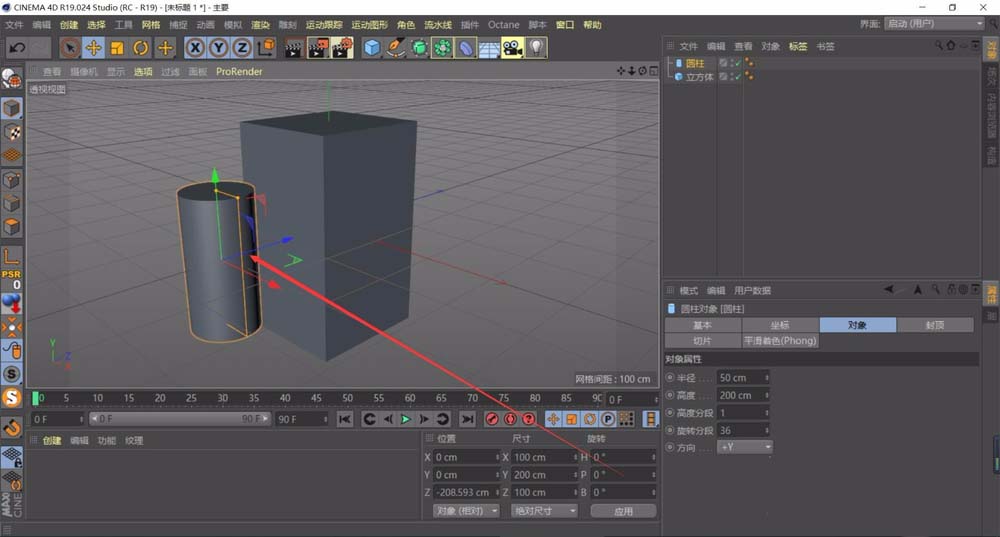Screen dimensions: 1000x537
Task: Toggle the 圆柱 green enable checkmark
Action: 737,63
